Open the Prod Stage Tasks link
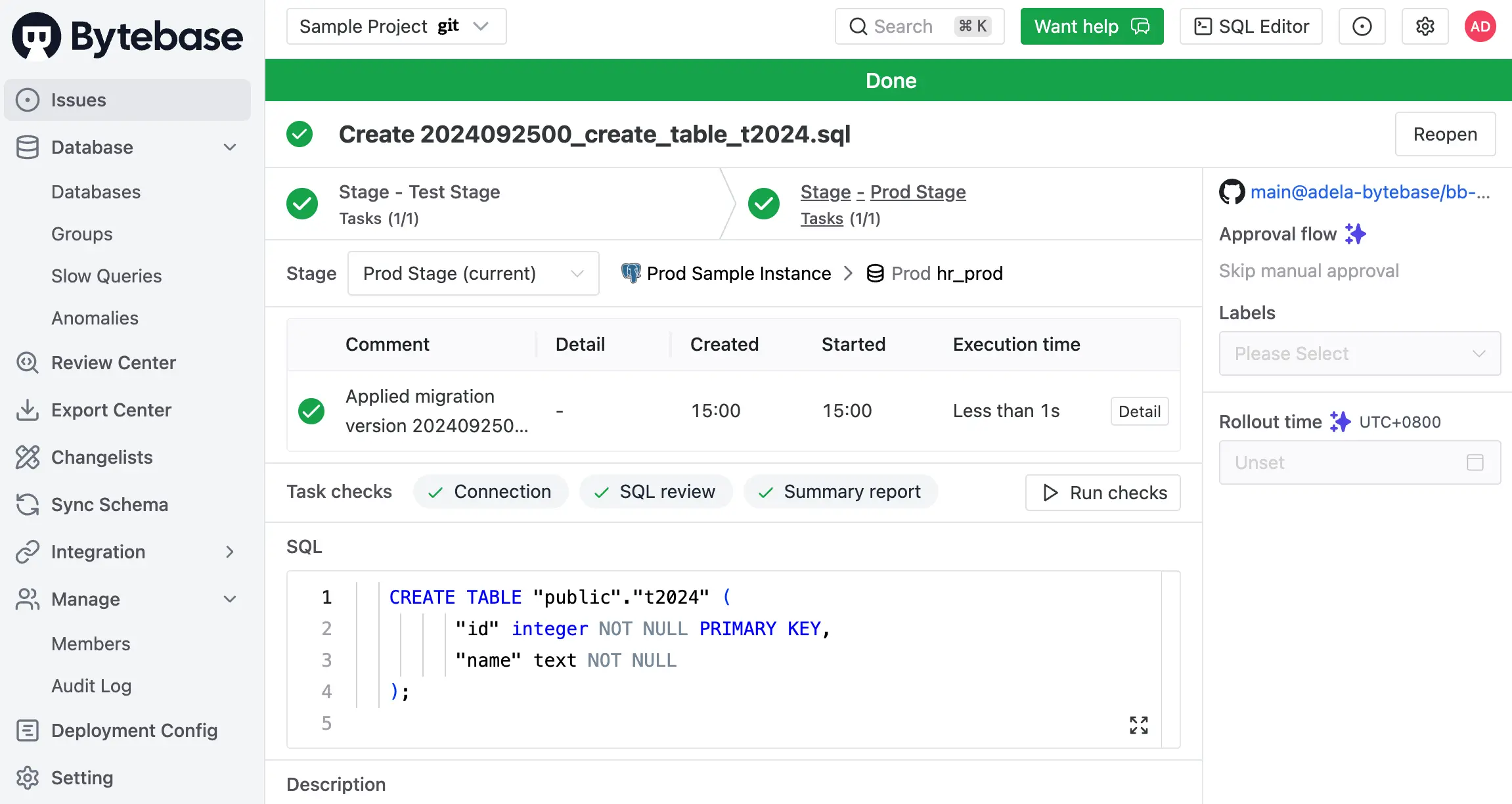The image size is (1512, 804). coord(822,218)
